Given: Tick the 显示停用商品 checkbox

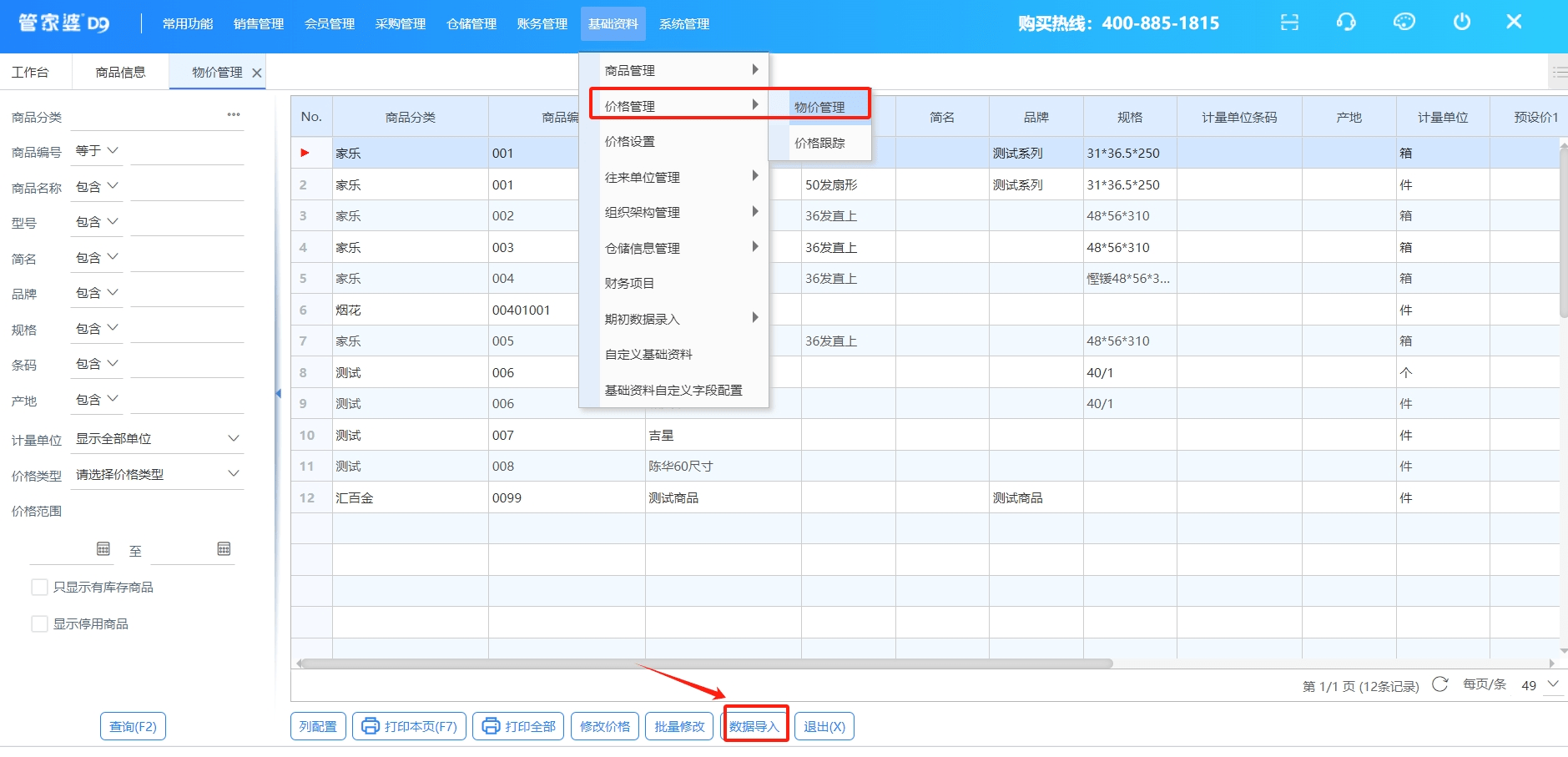Looking at the screenshot, I should pyautogui.click(x=39, y=624).
